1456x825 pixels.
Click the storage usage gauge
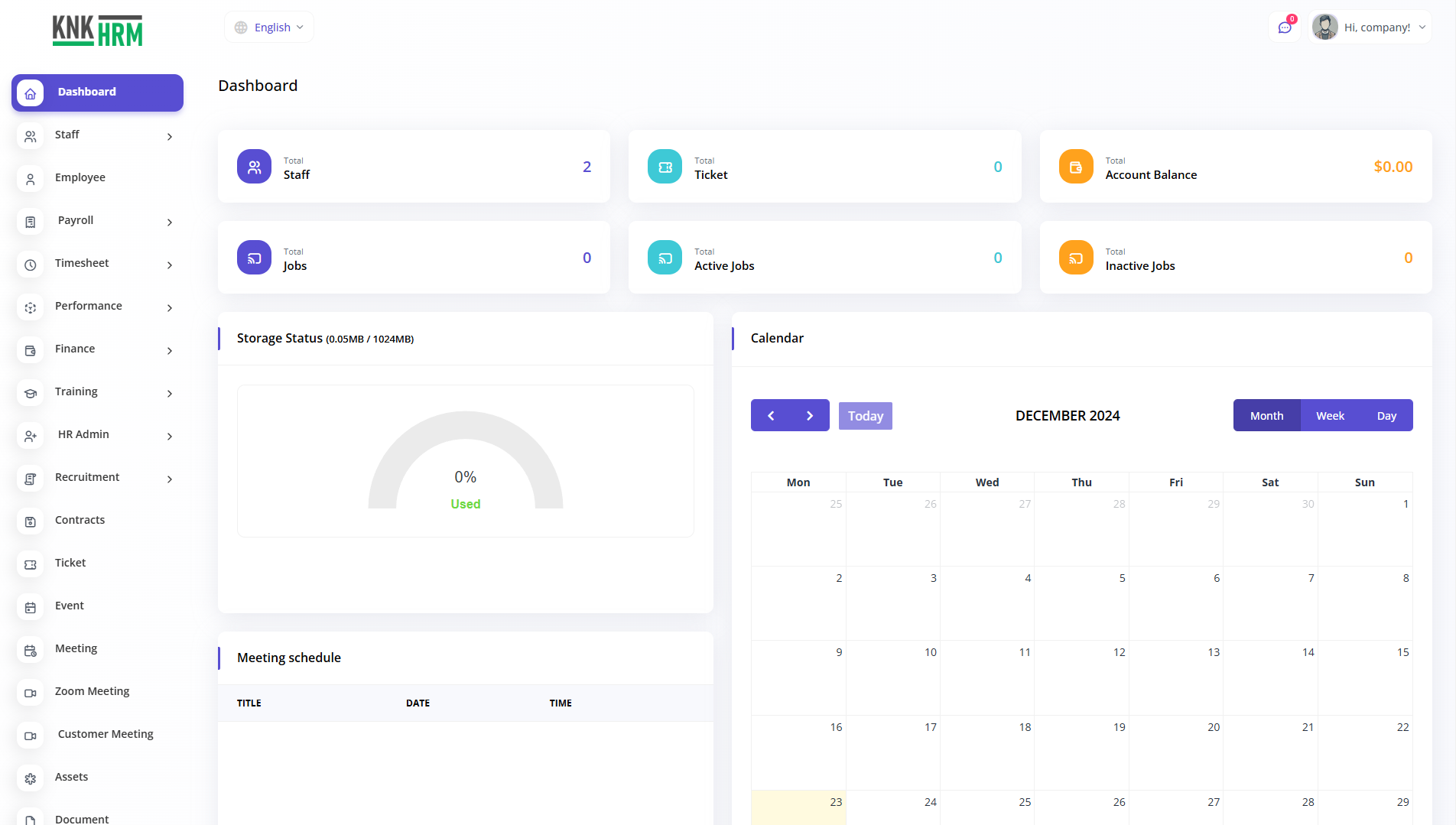point(465,463)
